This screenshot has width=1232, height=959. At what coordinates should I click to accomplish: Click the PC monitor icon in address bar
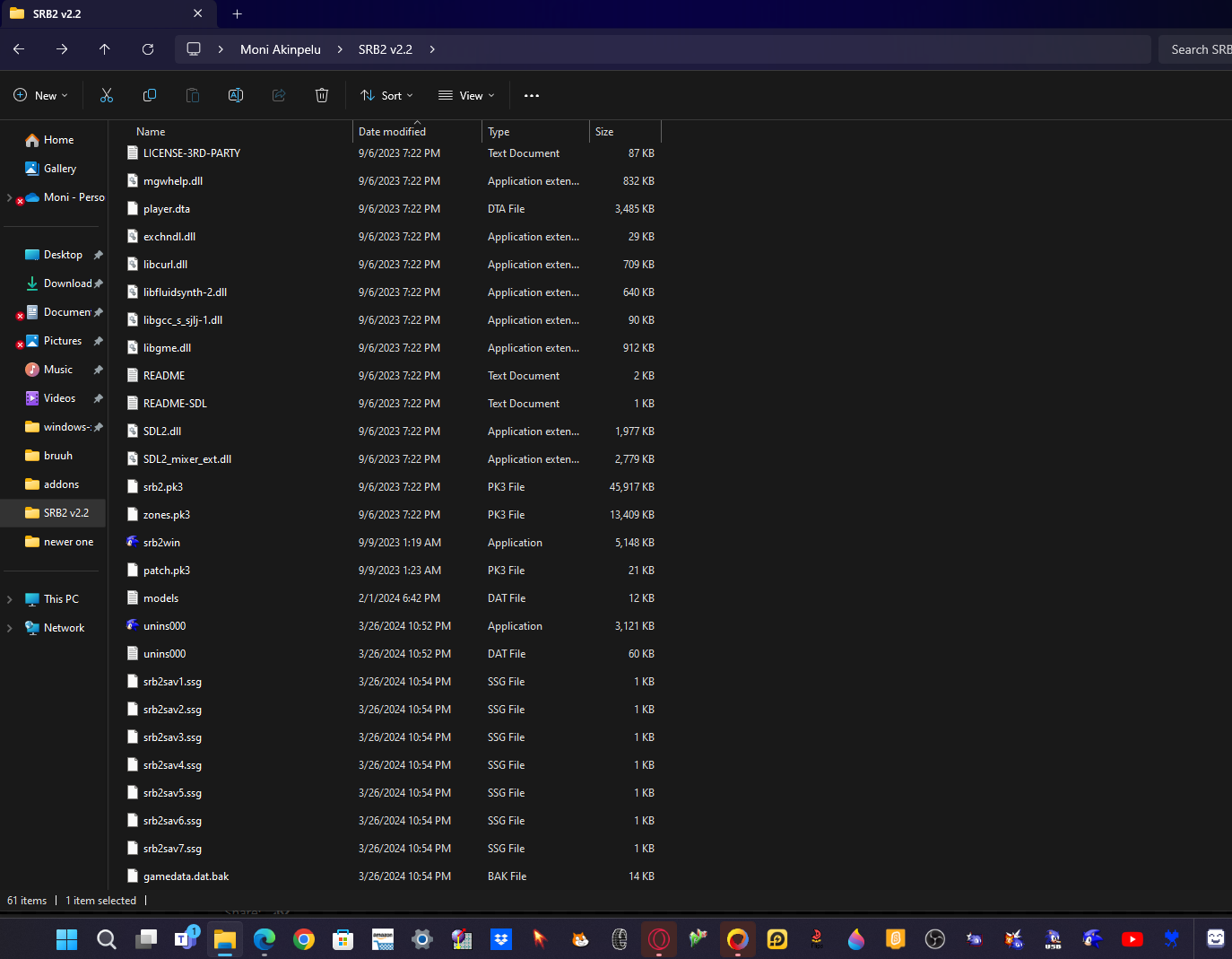pos(194,49)
